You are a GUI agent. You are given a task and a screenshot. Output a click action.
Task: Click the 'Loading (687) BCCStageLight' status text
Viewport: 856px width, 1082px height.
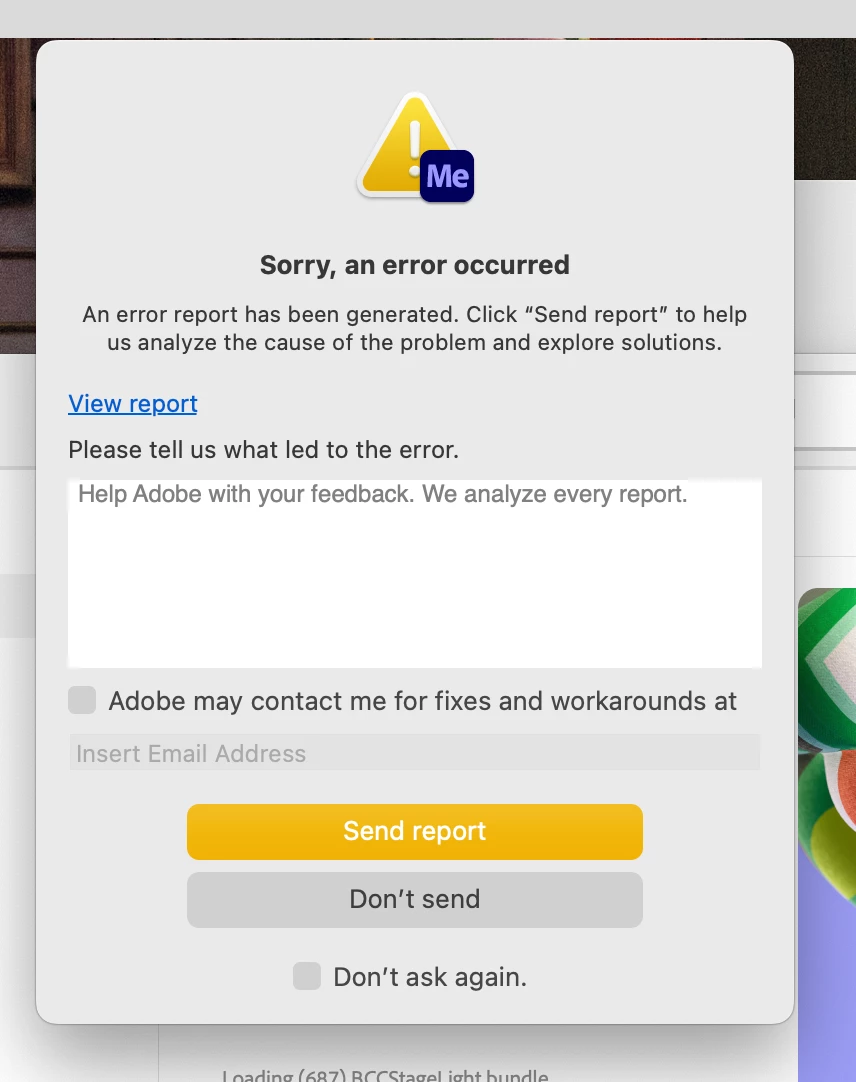tap(385, 1074)
